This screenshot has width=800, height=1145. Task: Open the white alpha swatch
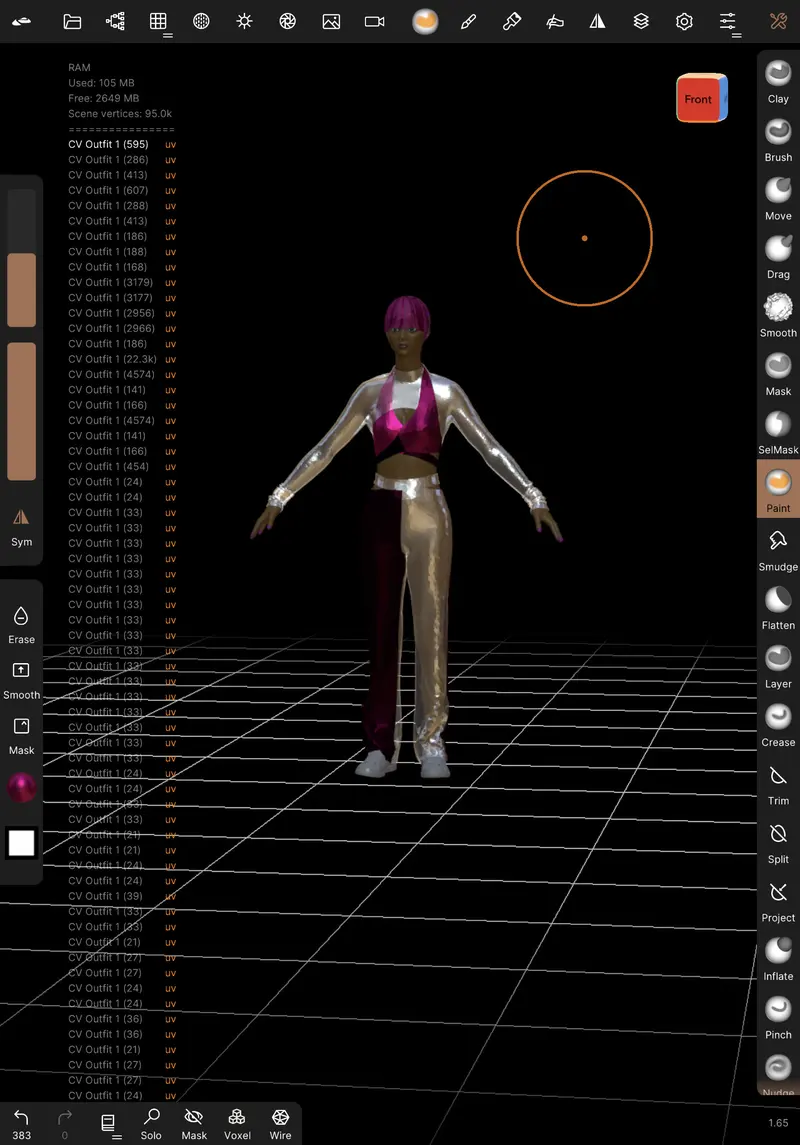point(21,843)
